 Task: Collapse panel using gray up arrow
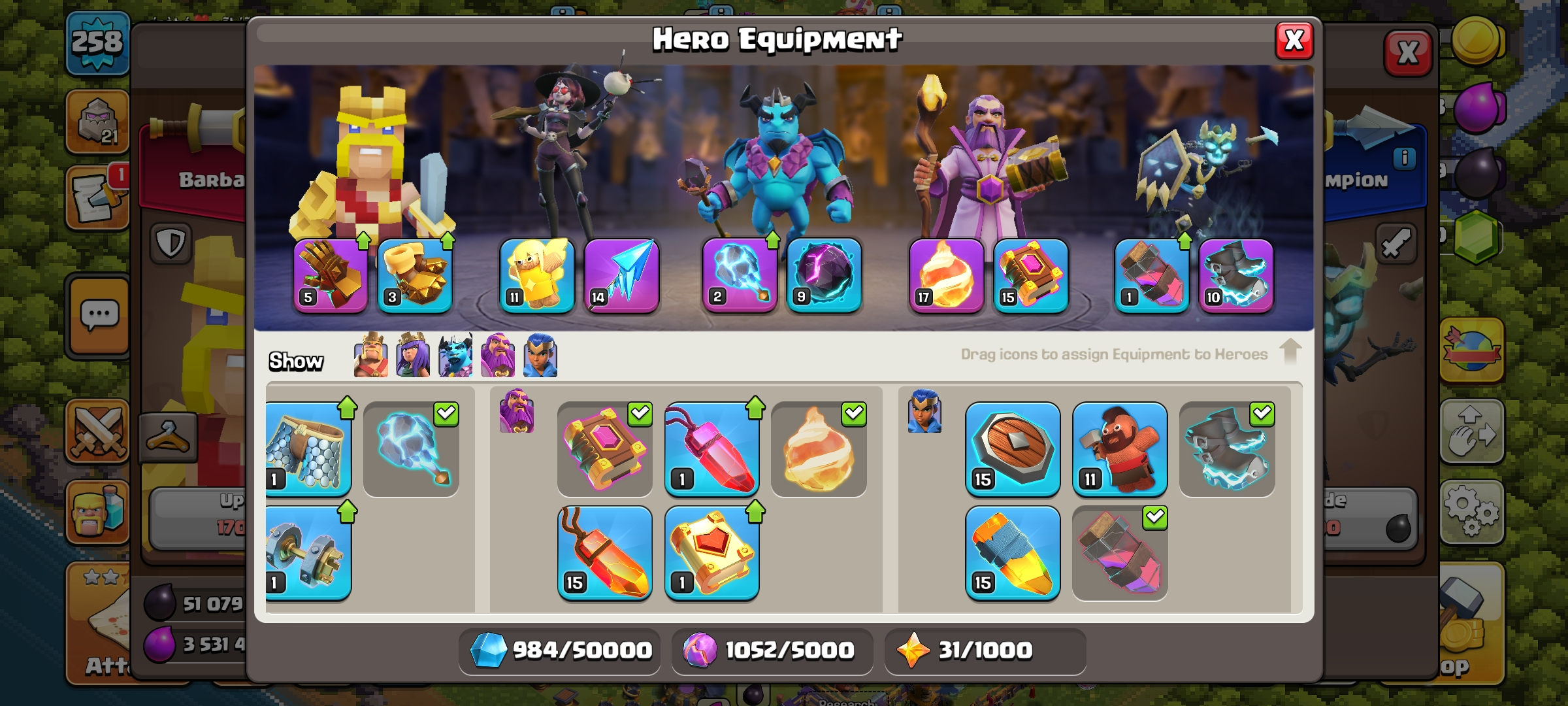(1290, 352)
